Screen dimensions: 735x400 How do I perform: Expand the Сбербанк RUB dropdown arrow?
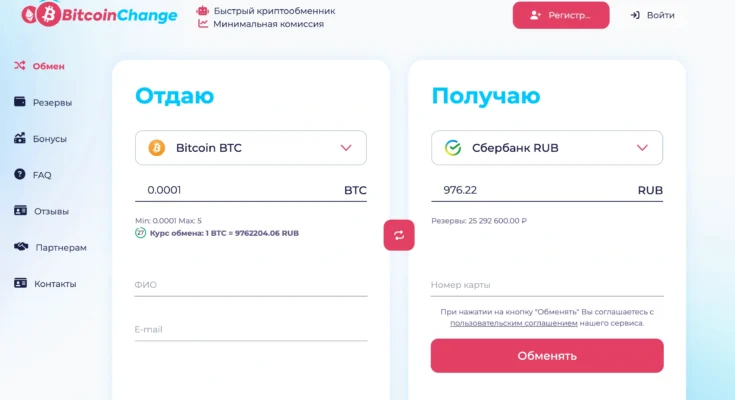click(642, 148)
